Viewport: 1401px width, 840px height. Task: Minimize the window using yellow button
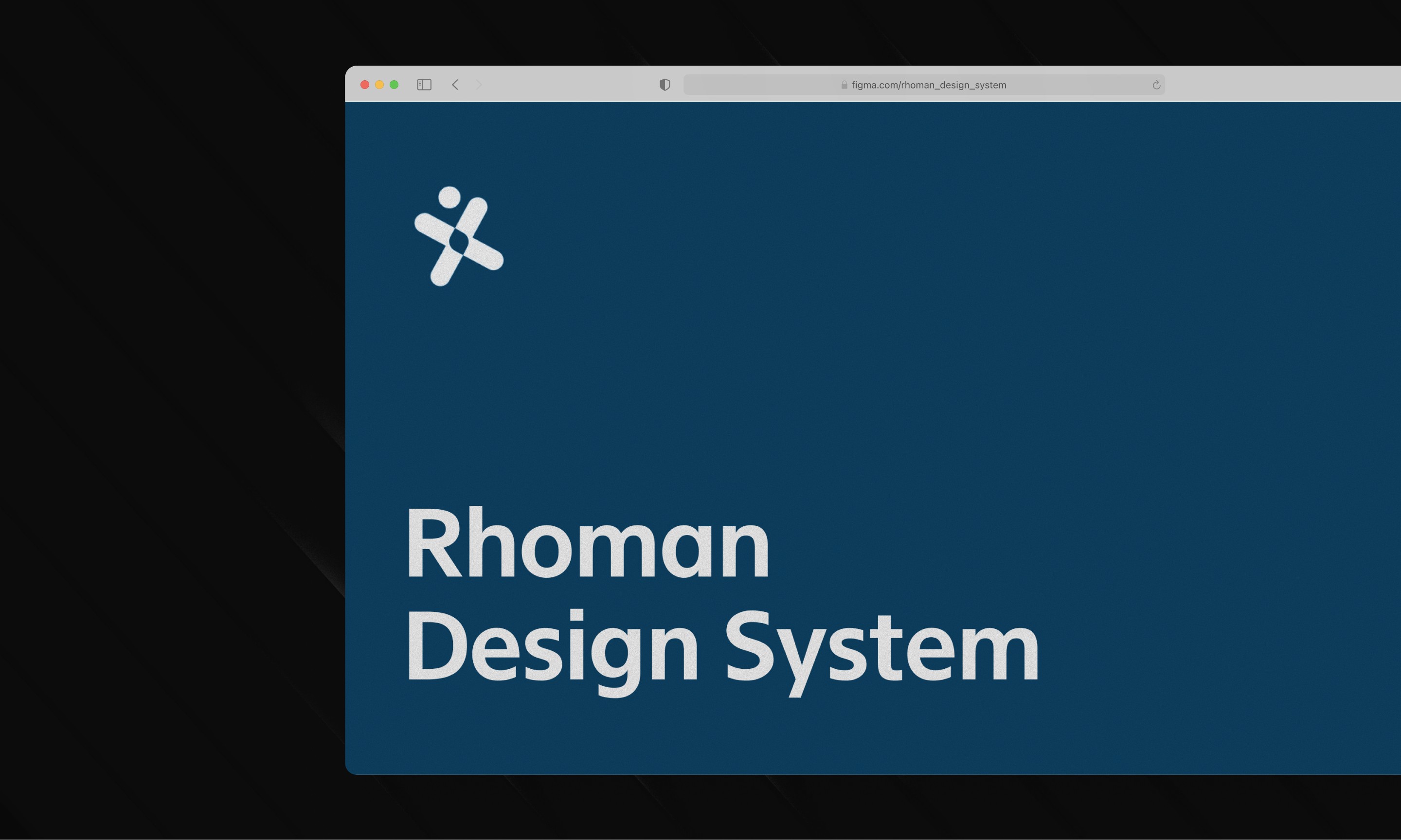tap(379, 85)
